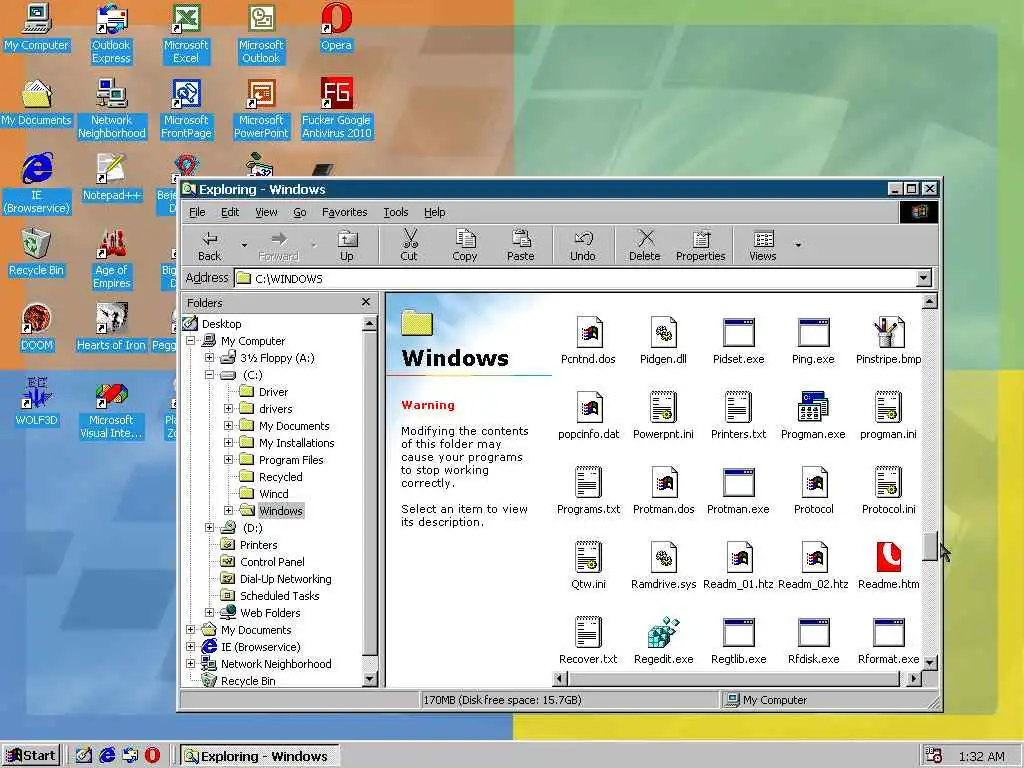Expand the Program Files folder node
This screenshot has height=768, width=1024.
tap(228, 460)
